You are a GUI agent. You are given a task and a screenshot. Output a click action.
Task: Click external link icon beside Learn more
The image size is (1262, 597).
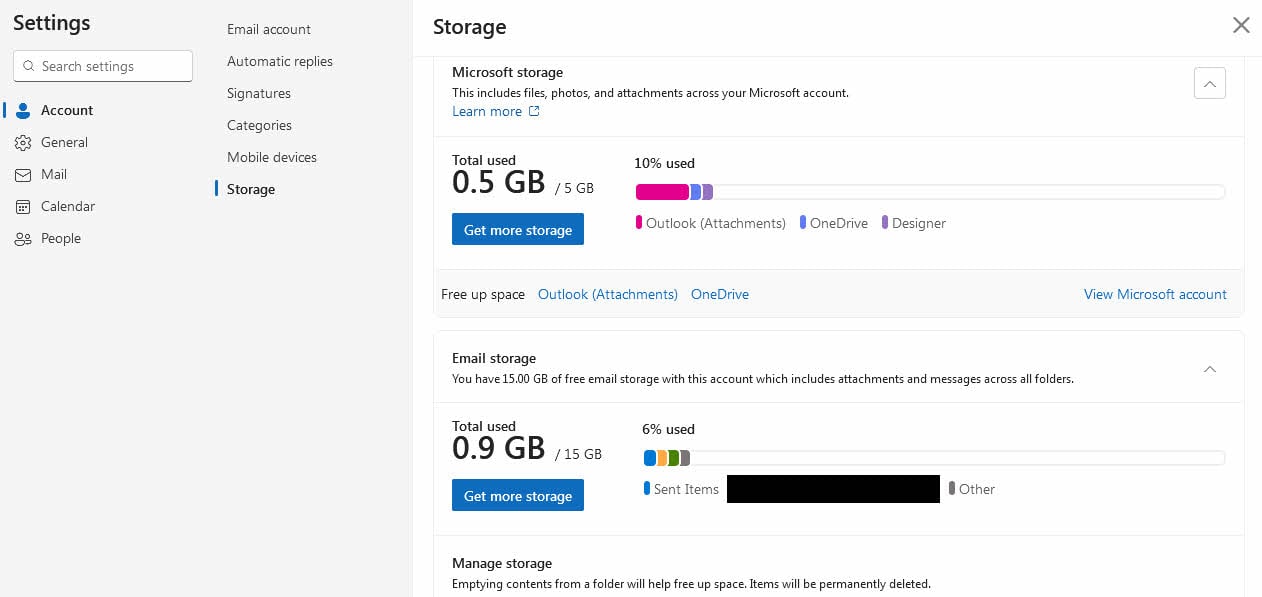[534, 111]
